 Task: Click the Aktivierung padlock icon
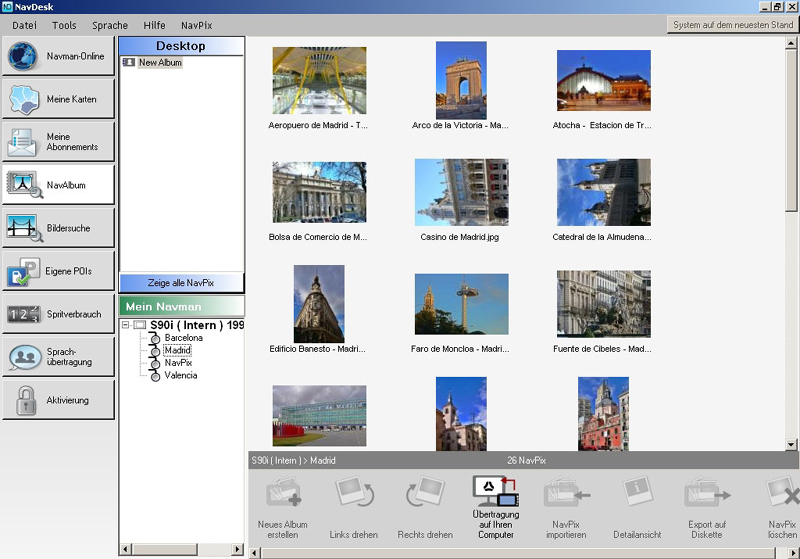[23, 400]
